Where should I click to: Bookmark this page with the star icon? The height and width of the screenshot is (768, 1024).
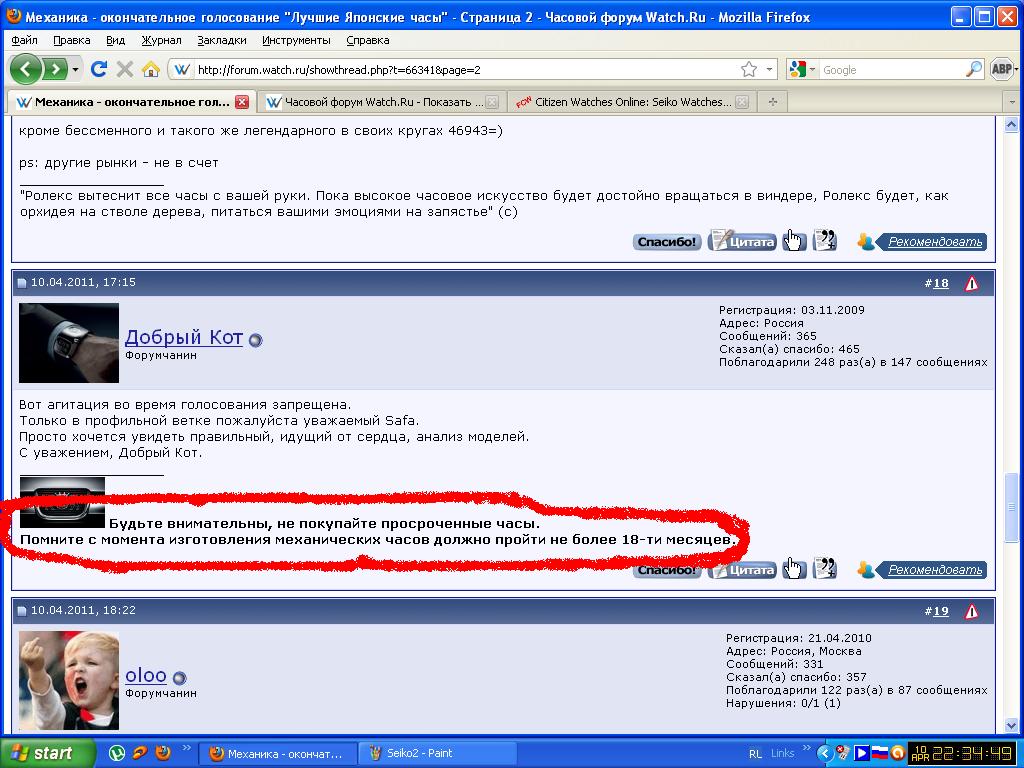pyautogui.click(x=749, y=69)
